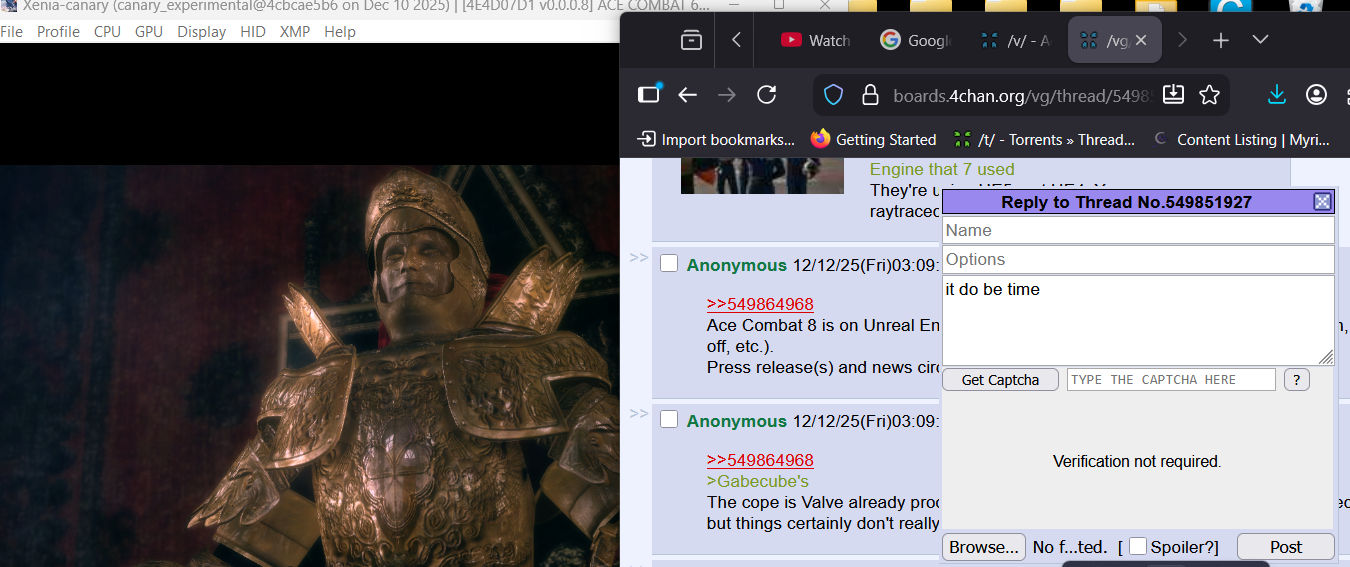Hide the Gabecube's post via its arrows
Image resolution: width=1350 pixels, height=567 pixels.
click(638, 414)
